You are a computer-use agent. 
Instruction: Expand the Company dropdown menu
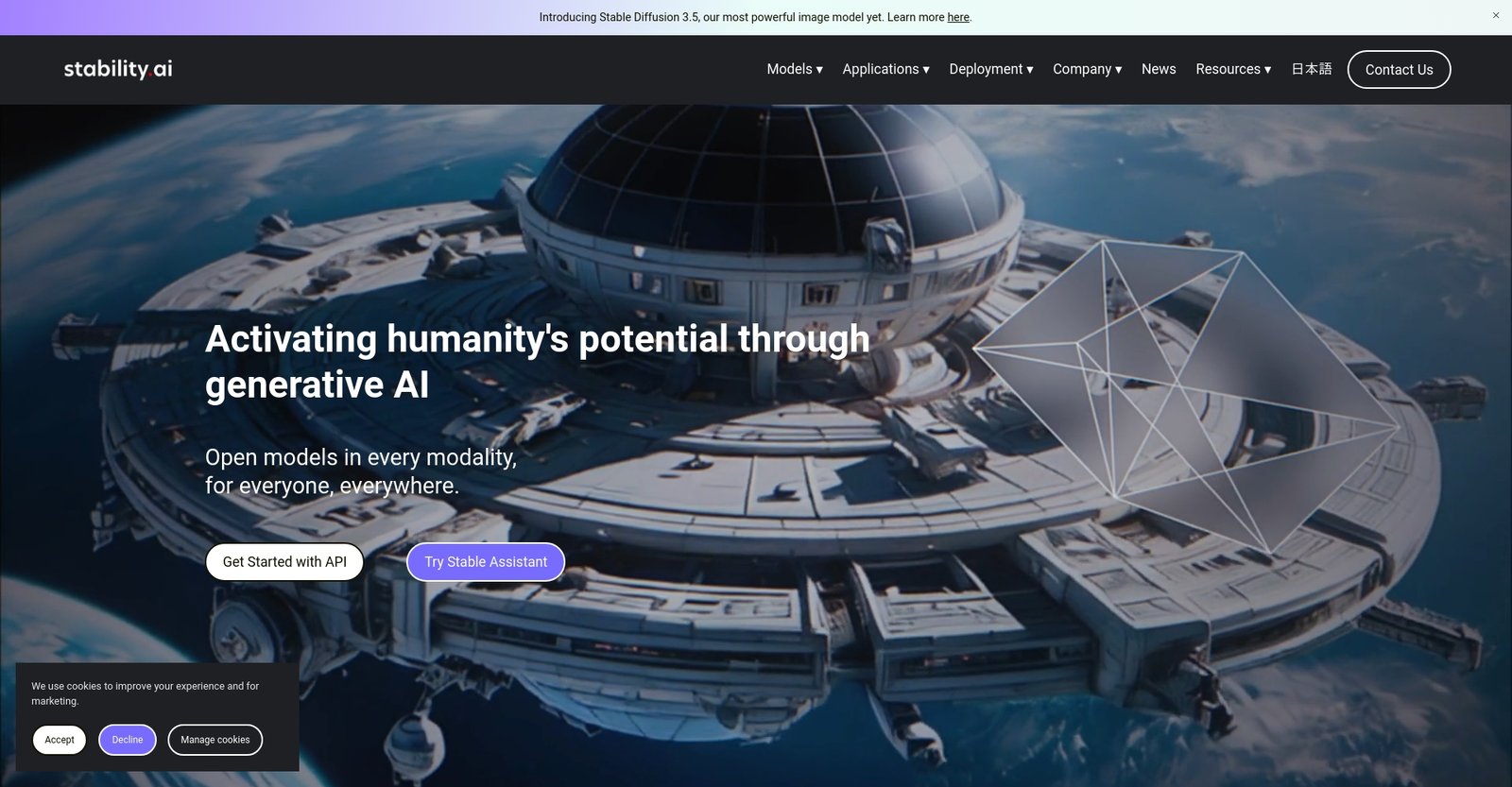[x=1088, y=69]
